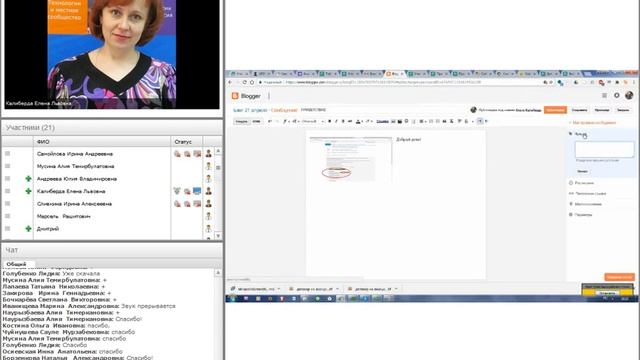Image resolution: width=640 pixels, height=360 pixels.
Task: Tick checkbox for Мусина Алия Темирбулатовна
Action: coord(7,166)
